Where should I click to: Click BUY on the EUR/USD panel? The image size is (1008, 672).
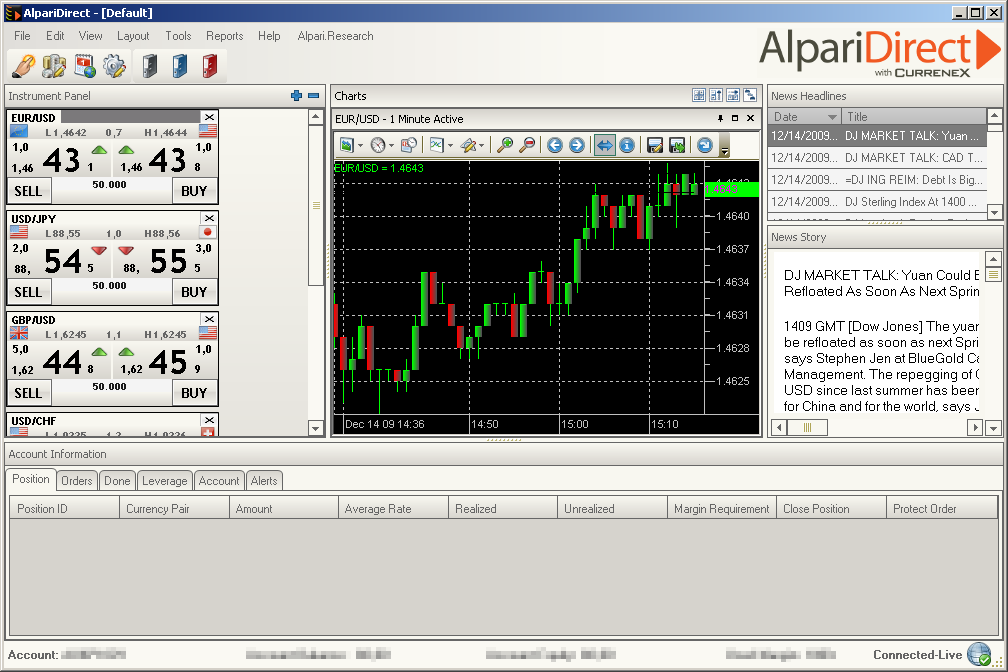[x=194, y=191]
